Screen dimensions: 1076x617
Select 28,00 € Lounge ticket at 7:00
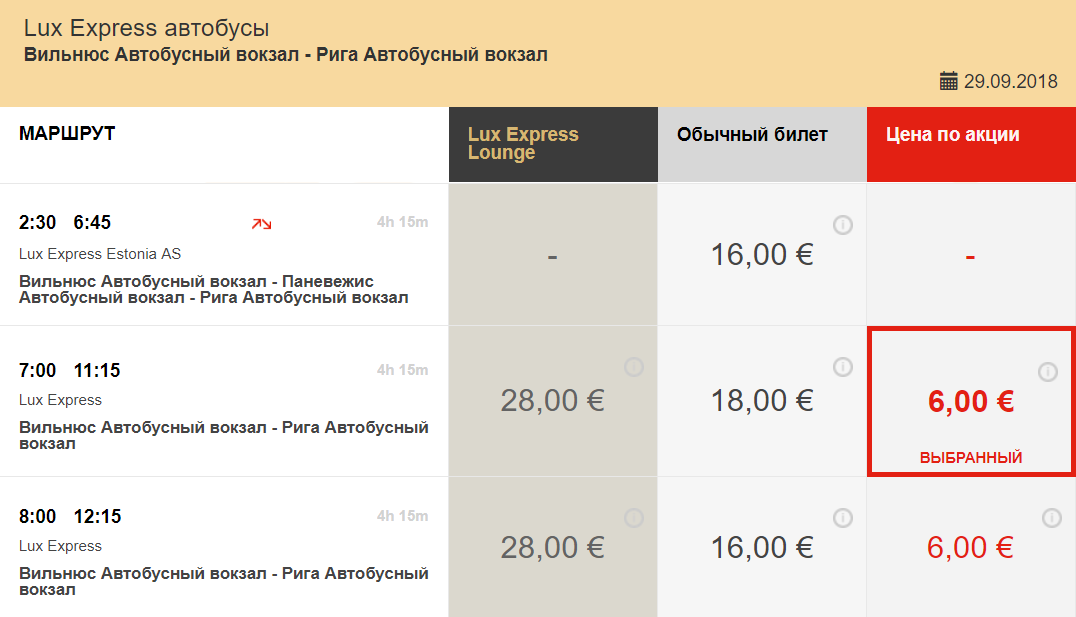point(552,401)
